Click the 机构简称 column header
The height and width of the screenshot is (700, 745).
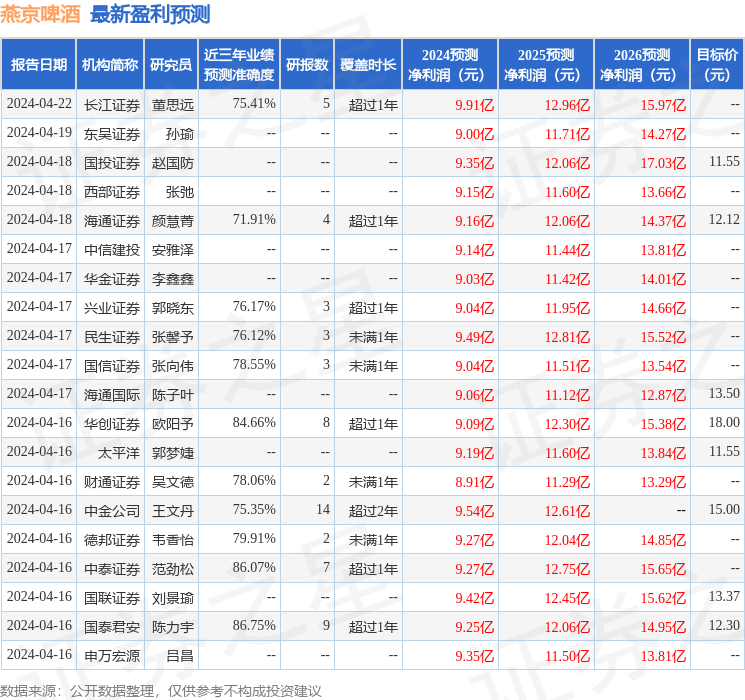coord(110,65)
